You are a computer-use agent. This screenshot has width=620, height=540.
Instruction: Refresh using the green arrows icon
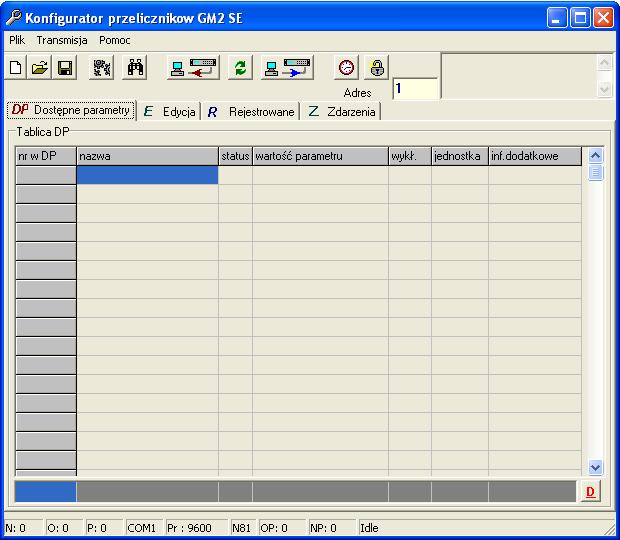coord(240,68)
